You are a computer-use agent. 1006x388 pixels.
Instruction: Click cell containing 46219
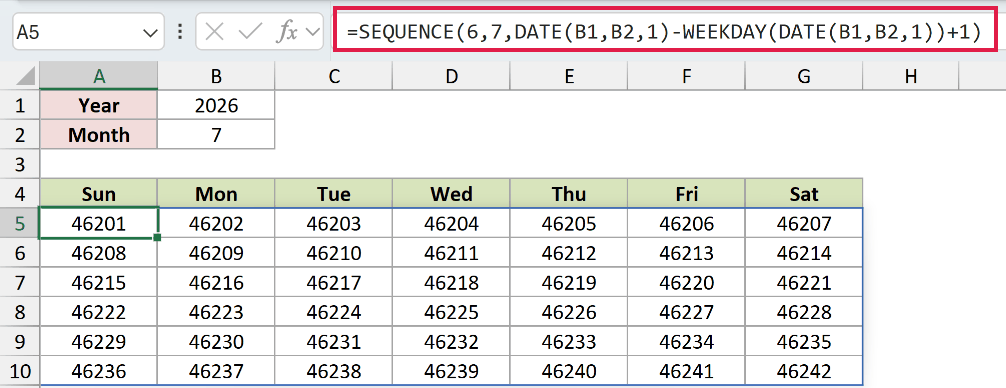click(x=569, y=282)
